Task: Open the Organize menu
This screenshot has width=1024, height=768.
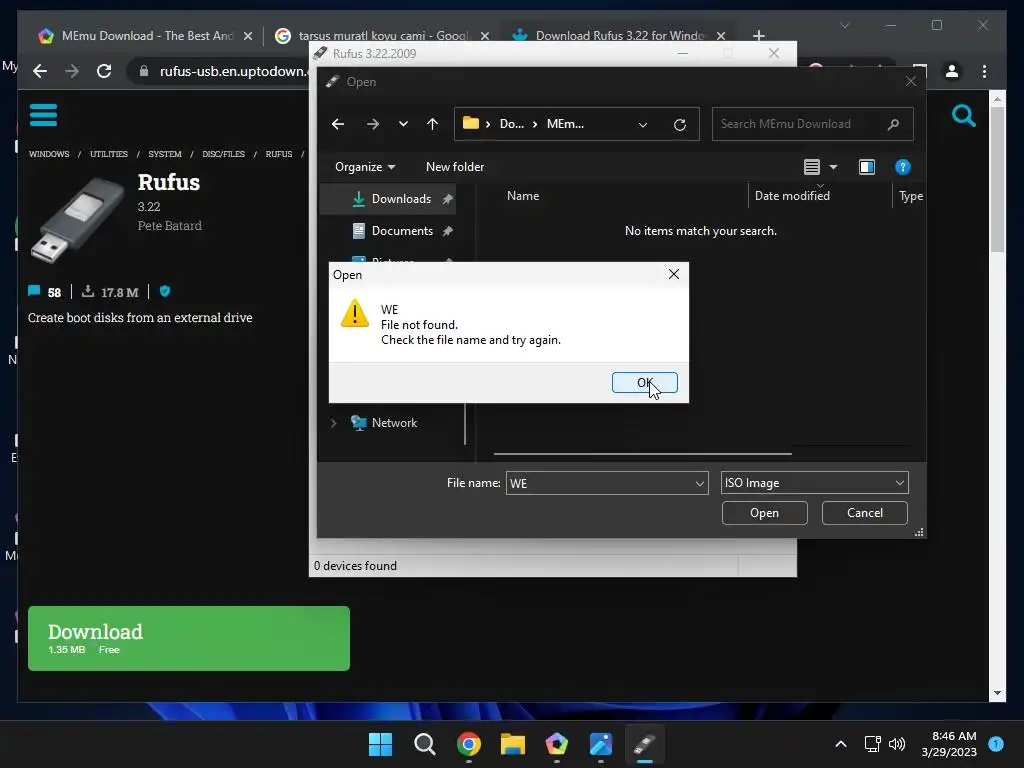Action: [364, 167]
